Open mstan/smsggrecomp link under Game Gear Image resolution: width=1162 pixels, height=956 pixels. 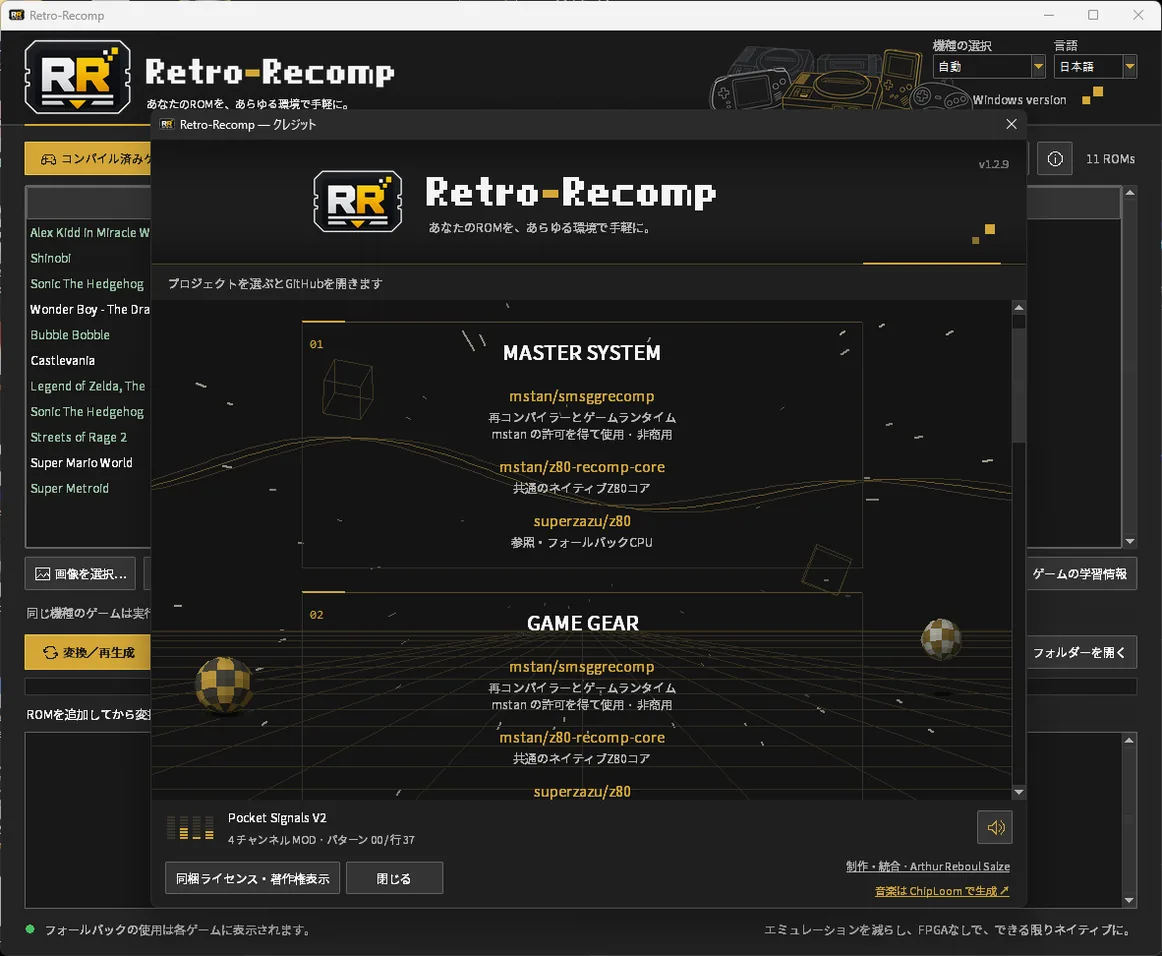(x=582, y=667)
